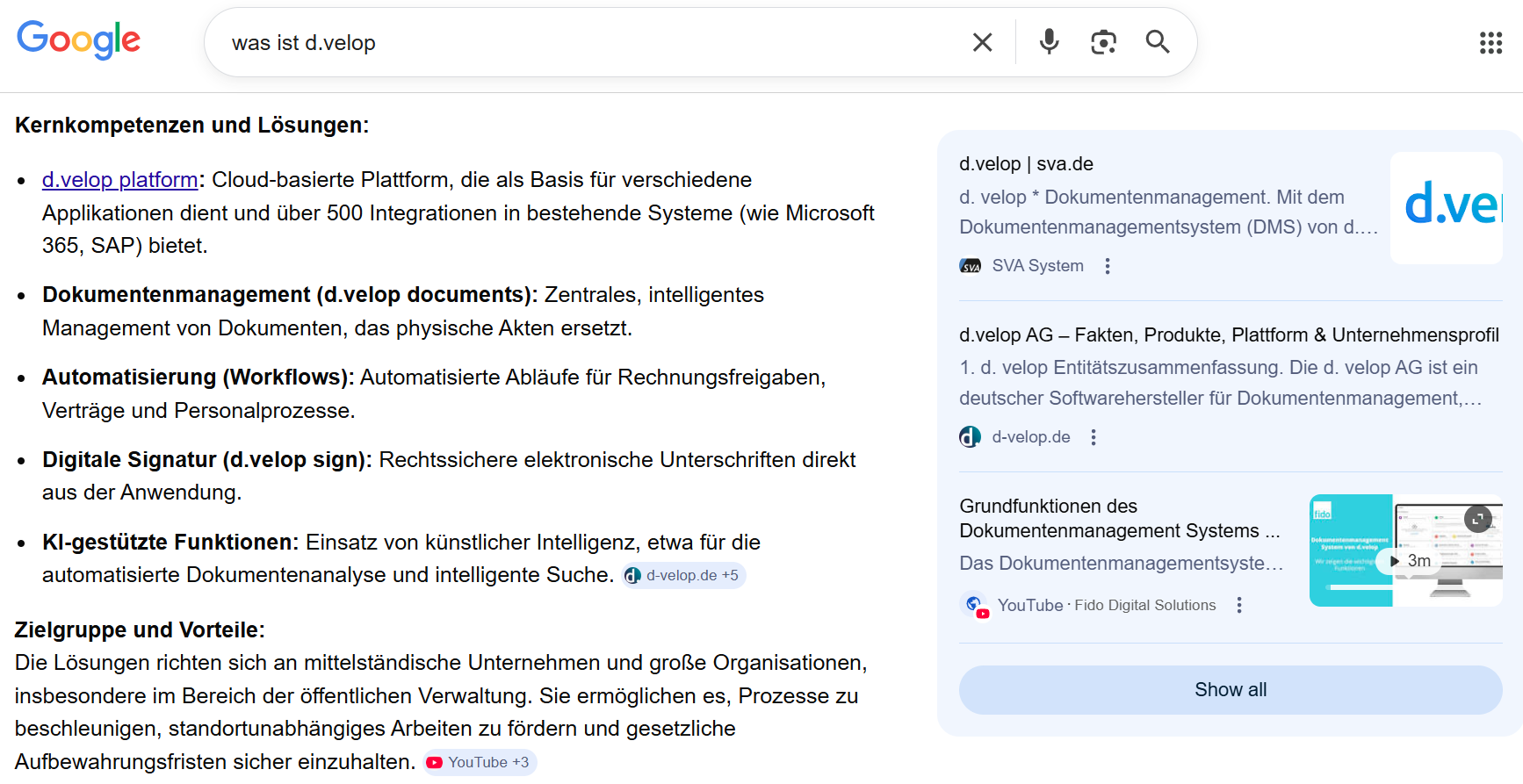Open more options for the YouTube Fido source
Screen dimensions: 1523x784
pyautogui.click(x=1239, y=605)
